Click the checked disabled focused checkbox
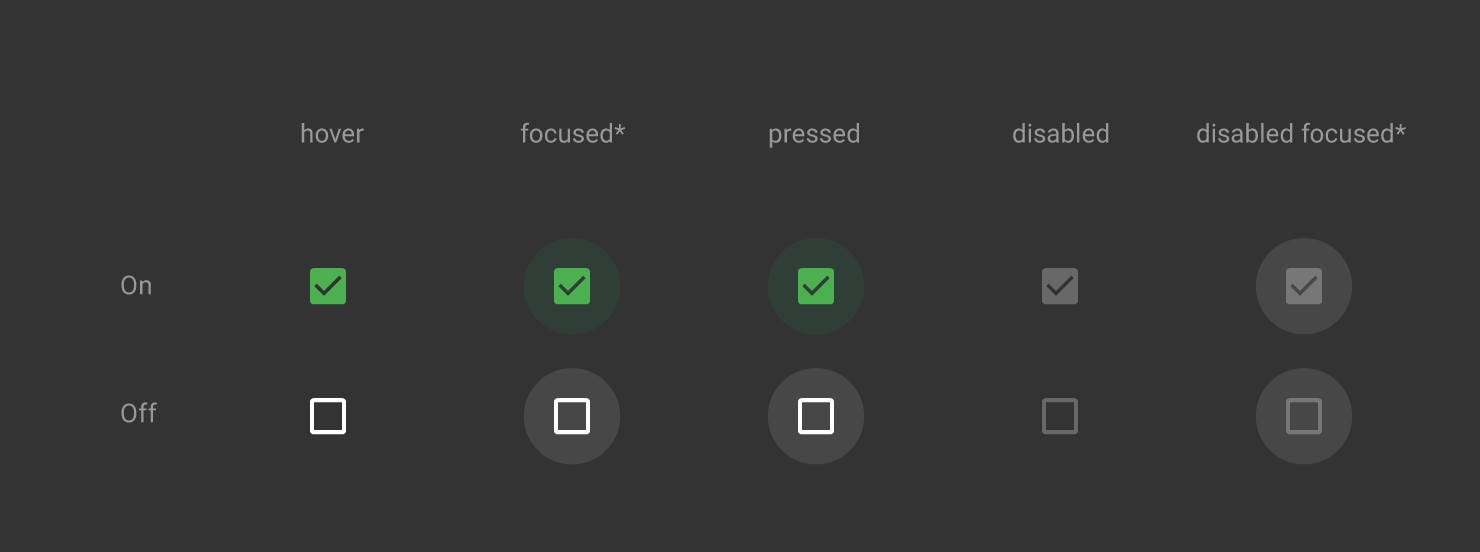Viewport: 1480px width, 552px height. coord(1304,286)
